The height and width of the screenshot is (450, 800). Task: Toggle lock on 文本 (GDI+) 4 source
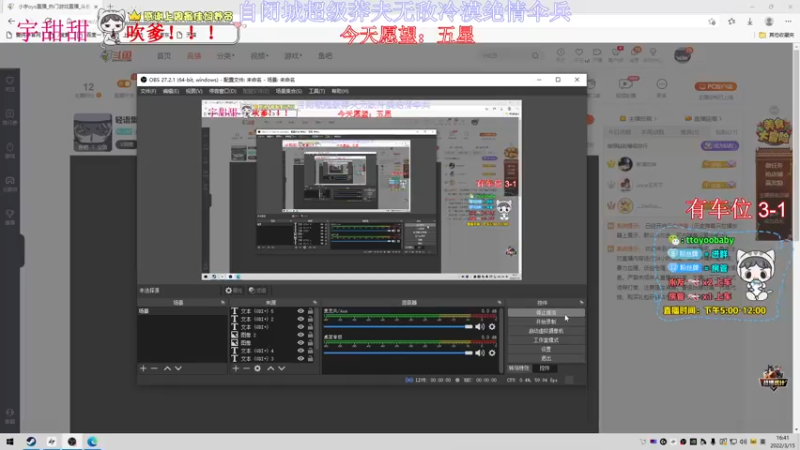pyautogui.click(x=310, y=351)
